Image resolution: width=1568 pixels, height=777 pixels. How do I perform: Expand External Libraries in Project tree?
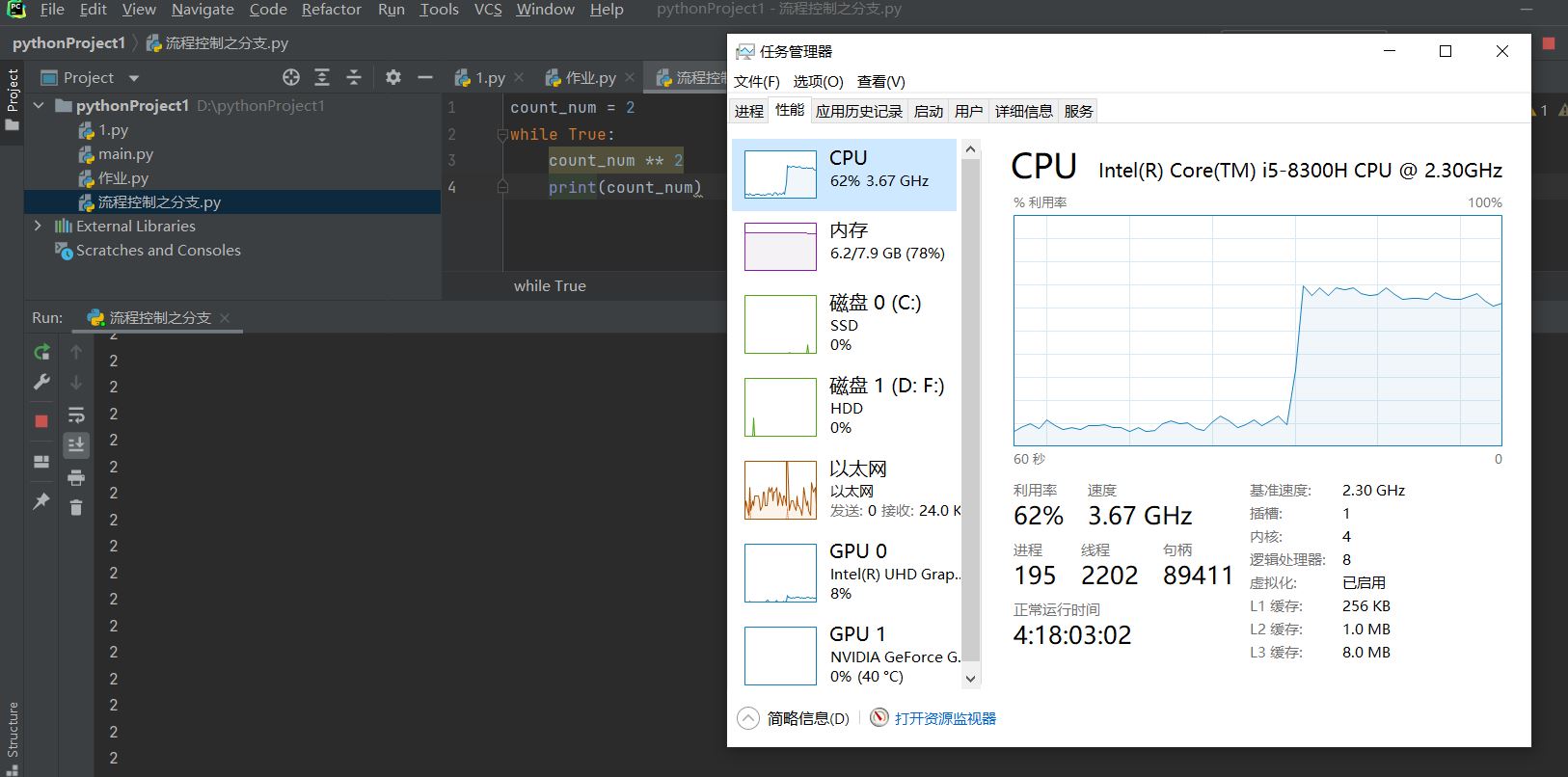pyautogui.click(x=39, y=226)
